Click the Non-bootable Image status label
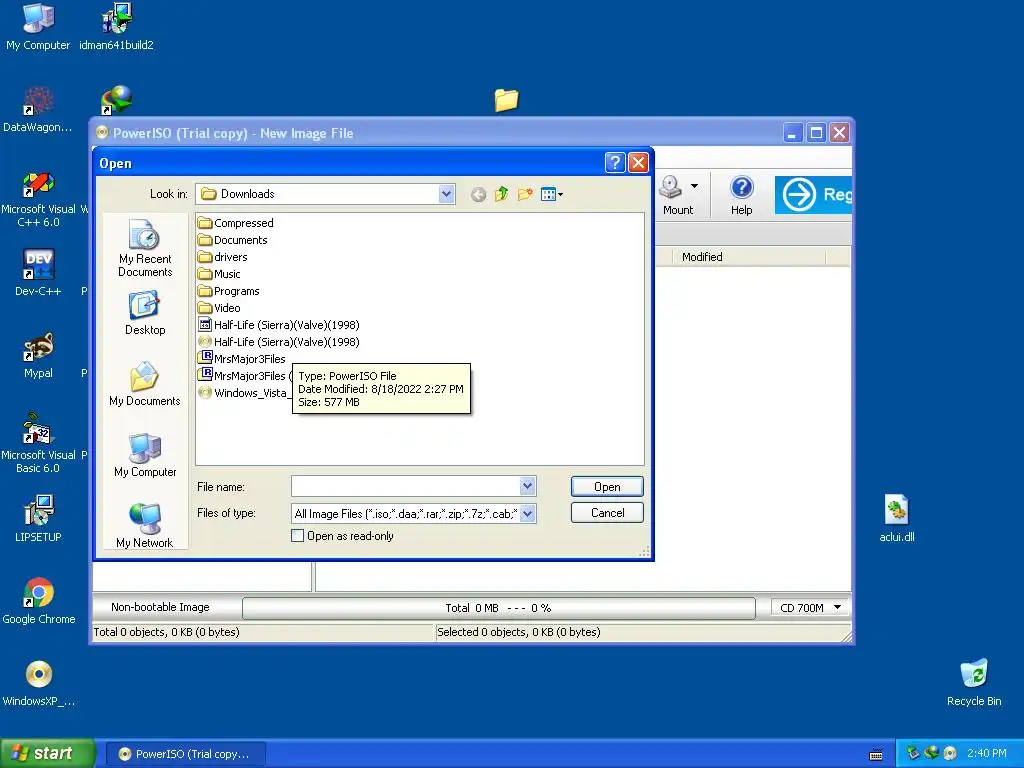The width and height of the screenshot is (1024, 768). (160, 607)
